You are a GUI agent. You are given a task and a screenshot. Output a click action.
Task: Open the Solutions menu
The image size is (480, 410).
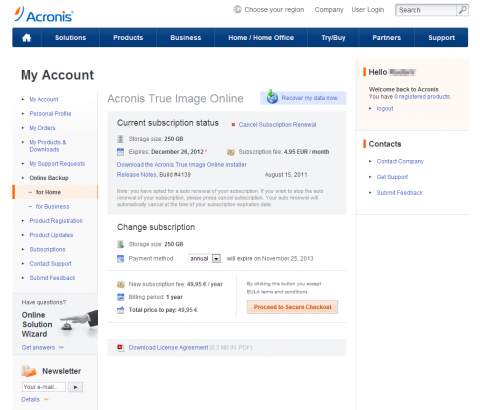[x=70, y=38]
